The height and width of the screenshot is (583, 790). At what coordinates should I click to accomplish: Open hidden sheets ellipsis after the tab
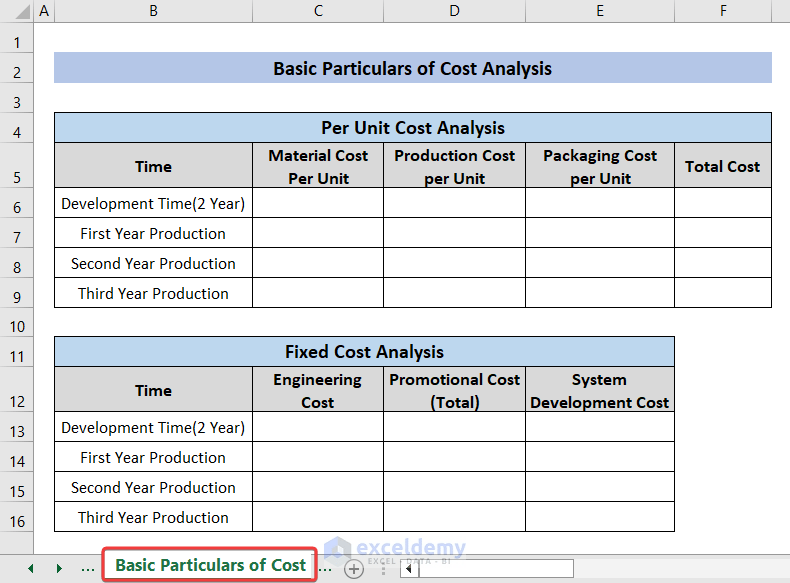(325, 568)
